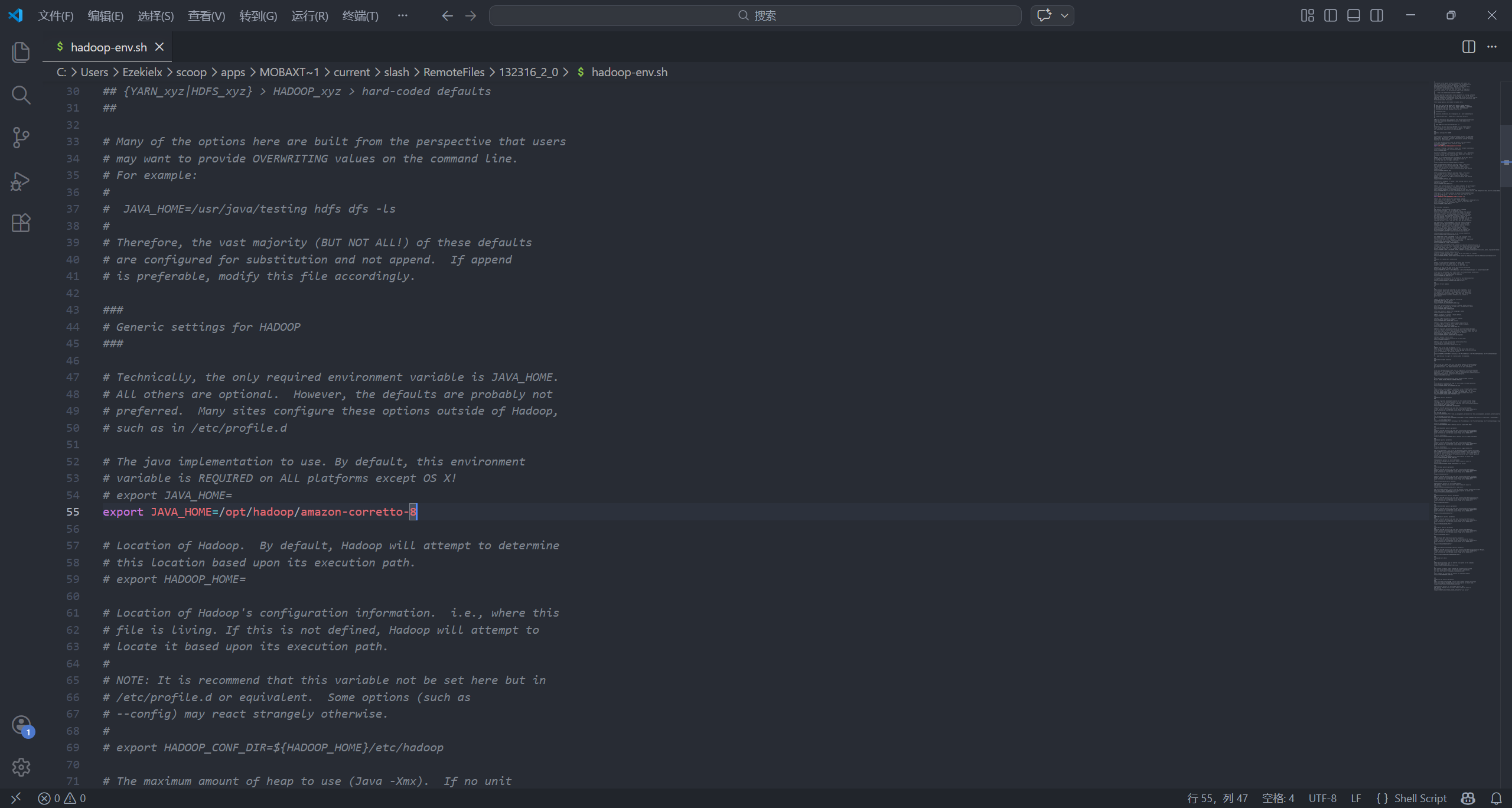Open the Copilot chat icon
This screenshot has width=1512, height=808.
(1044, 15)
